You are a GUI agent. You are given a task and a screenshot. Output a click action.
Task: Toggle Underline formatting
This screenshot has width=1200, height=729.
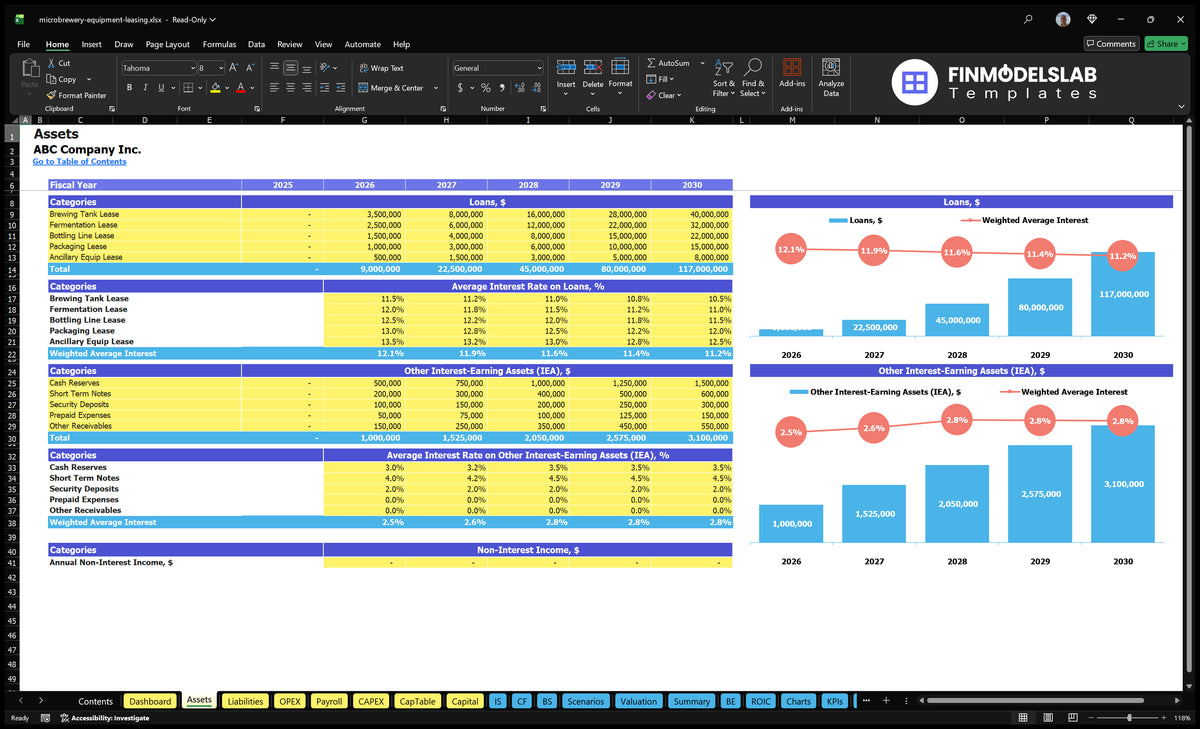pyautogui.click(x=160, y=88)
